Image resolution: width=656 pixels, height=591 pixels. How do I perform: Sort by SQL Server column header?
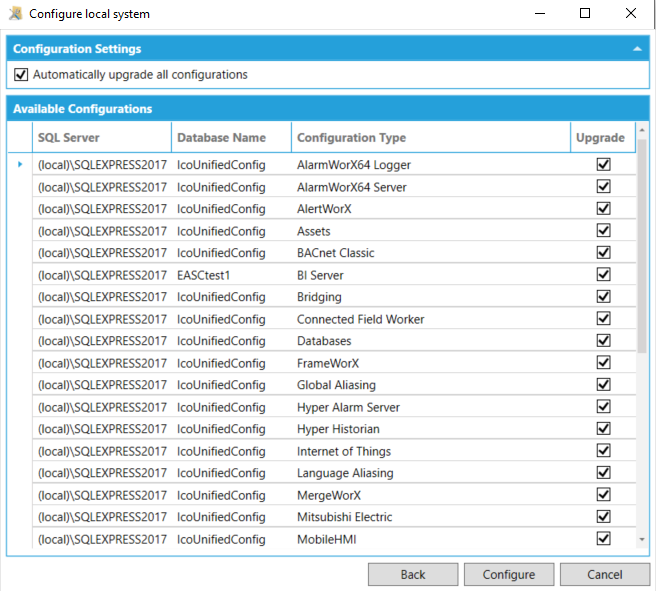(102, 138)
